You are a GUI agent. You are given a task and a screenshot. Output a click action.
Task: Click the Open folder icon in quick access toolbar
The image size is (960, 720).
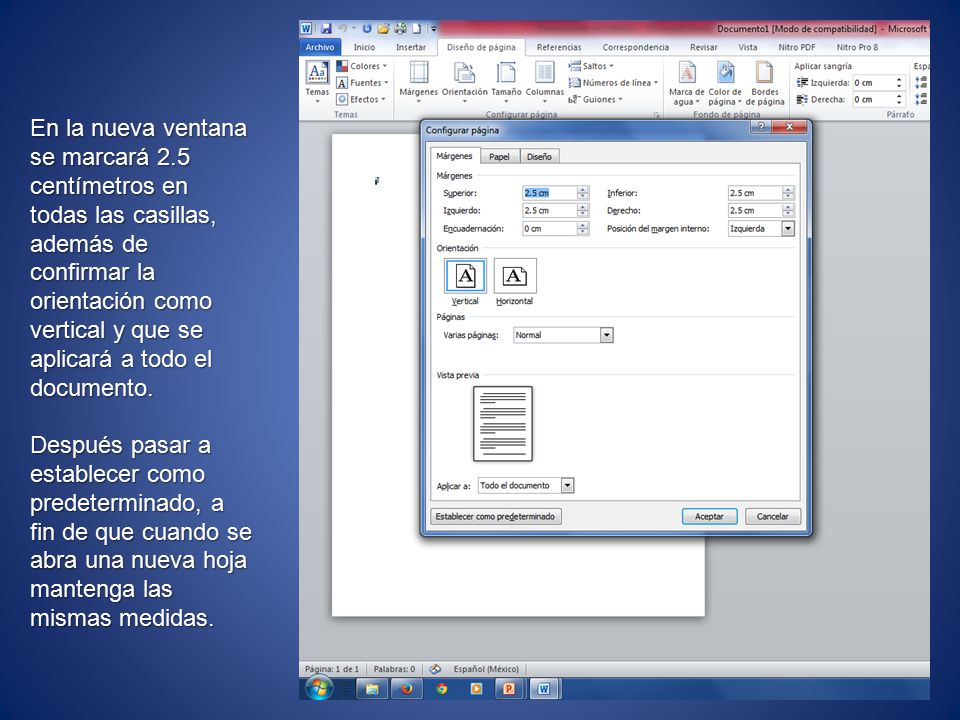383,29
